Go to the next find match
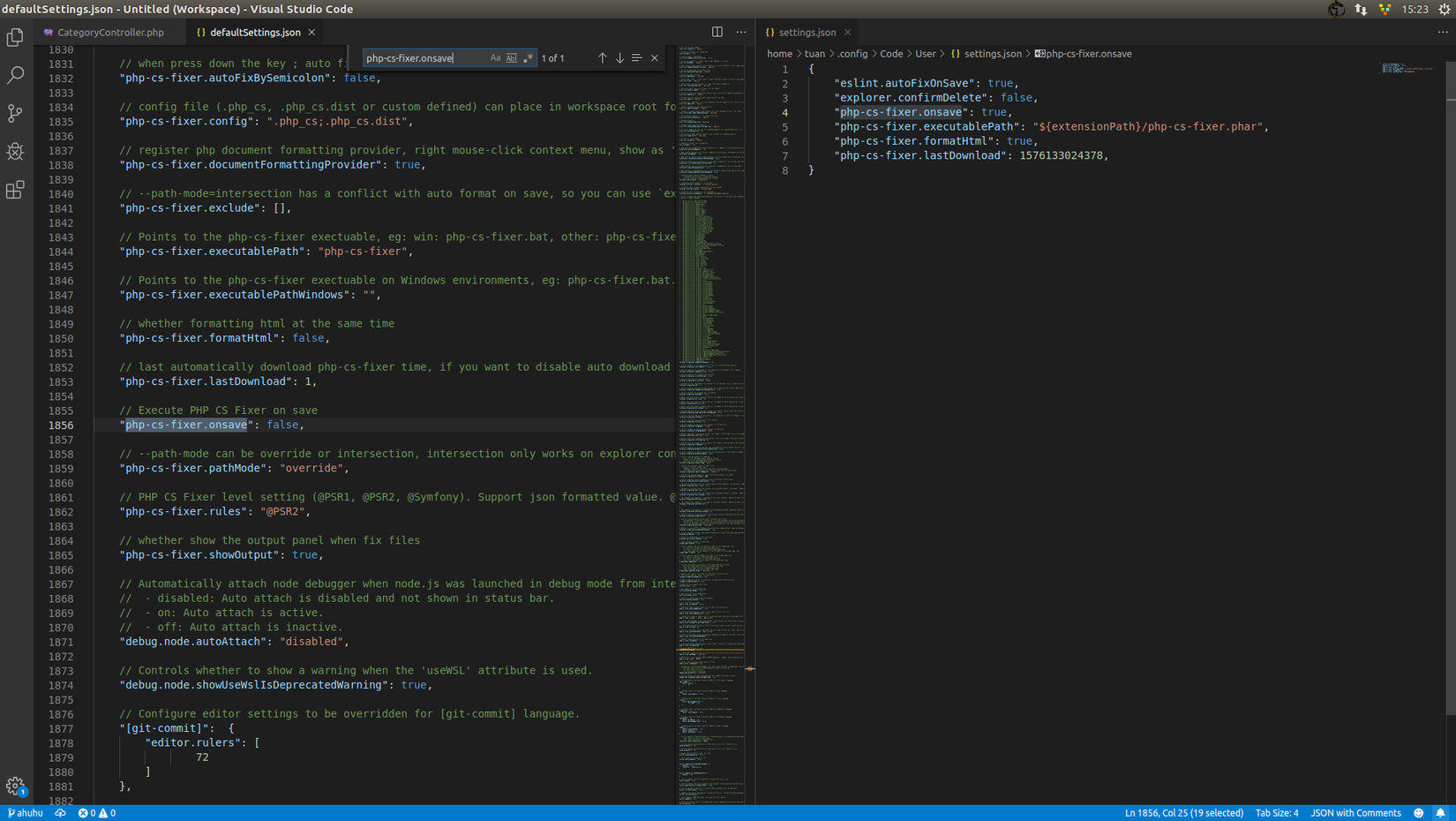This screenshot has height=821, width=1456. coord(619,58)
